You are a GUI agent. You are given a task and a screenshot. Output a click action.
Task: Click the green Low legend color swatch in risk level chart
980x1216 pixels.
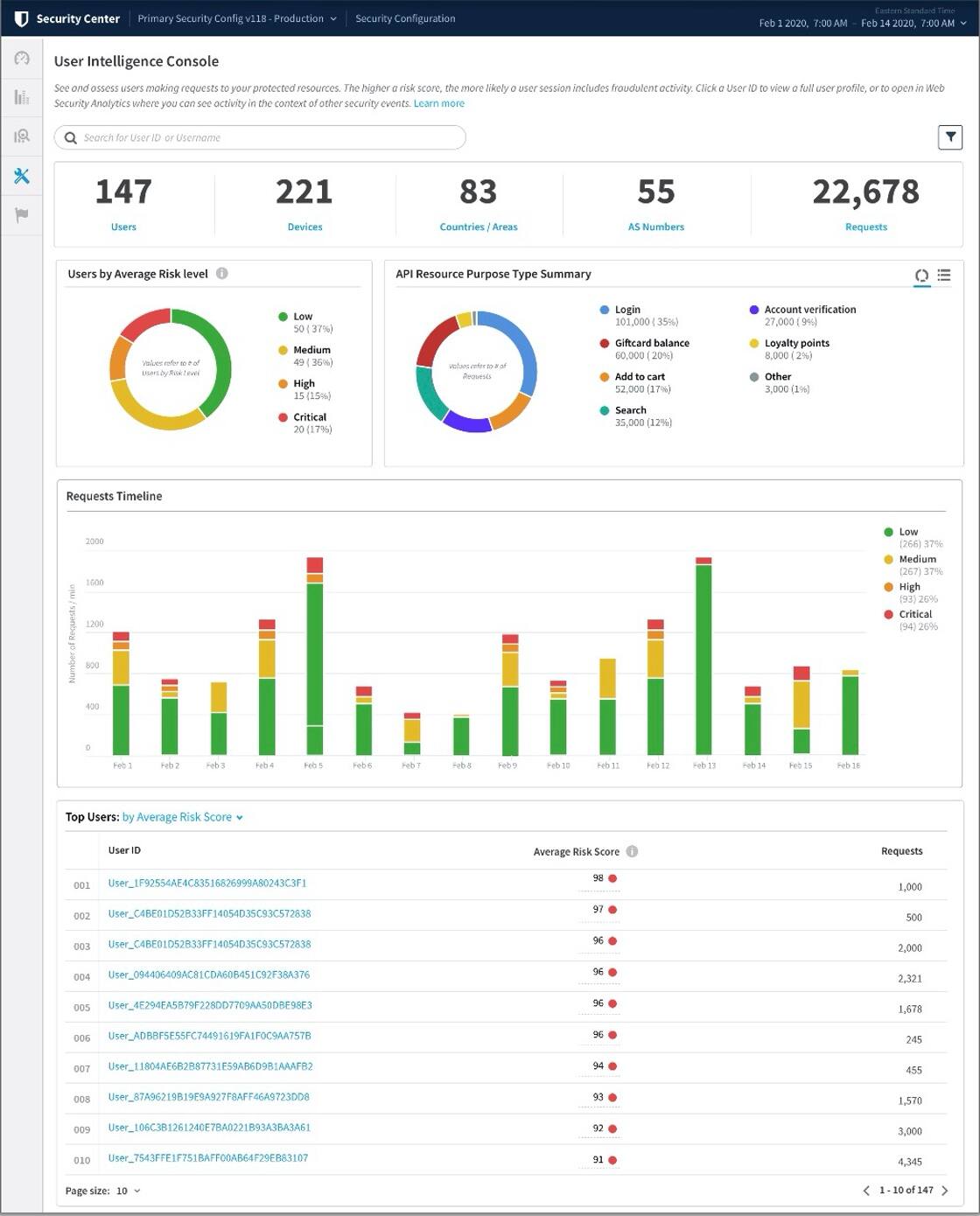pos(283,317)
